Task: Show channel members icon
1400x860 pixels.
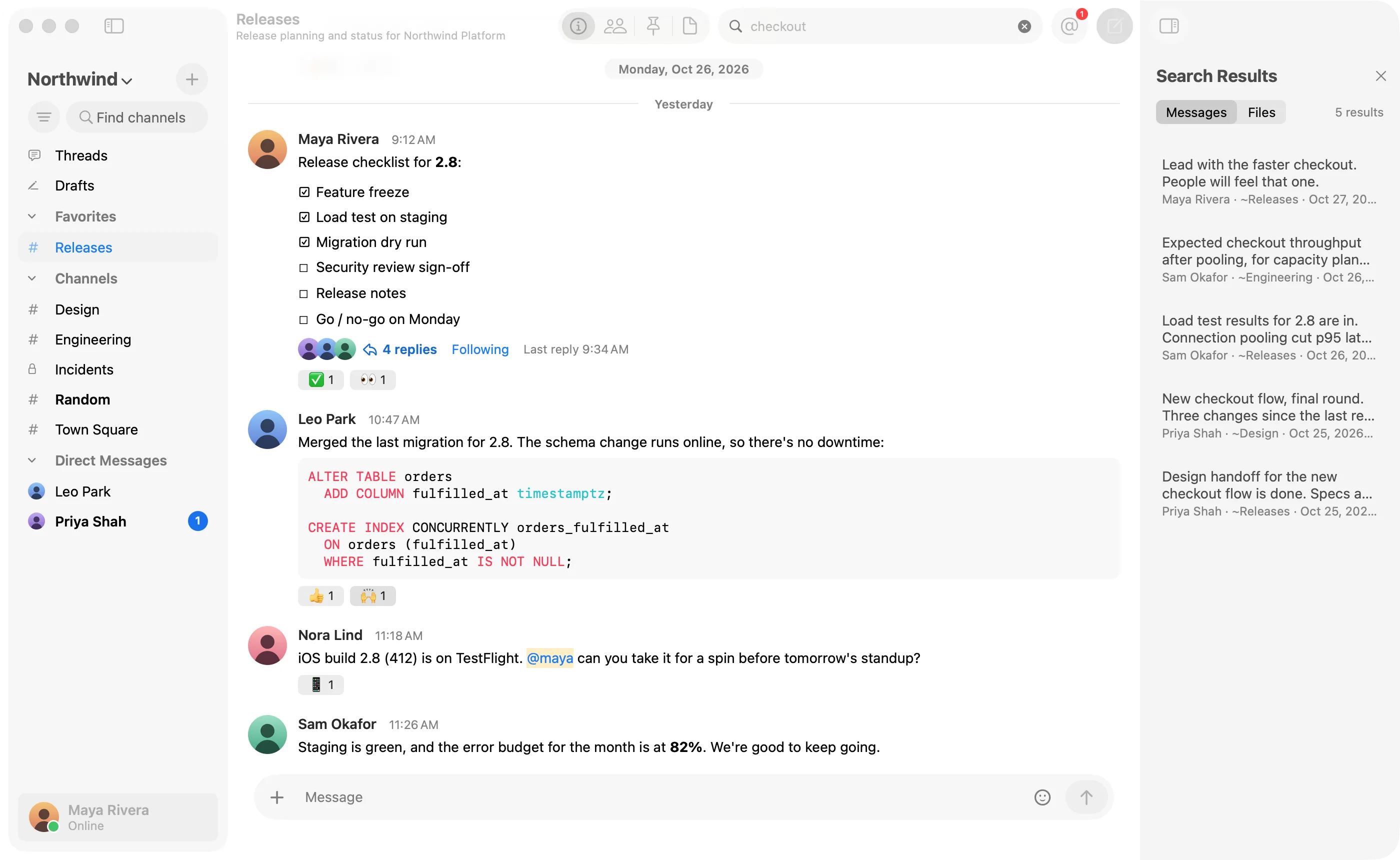Action: [x=614, y=26]
